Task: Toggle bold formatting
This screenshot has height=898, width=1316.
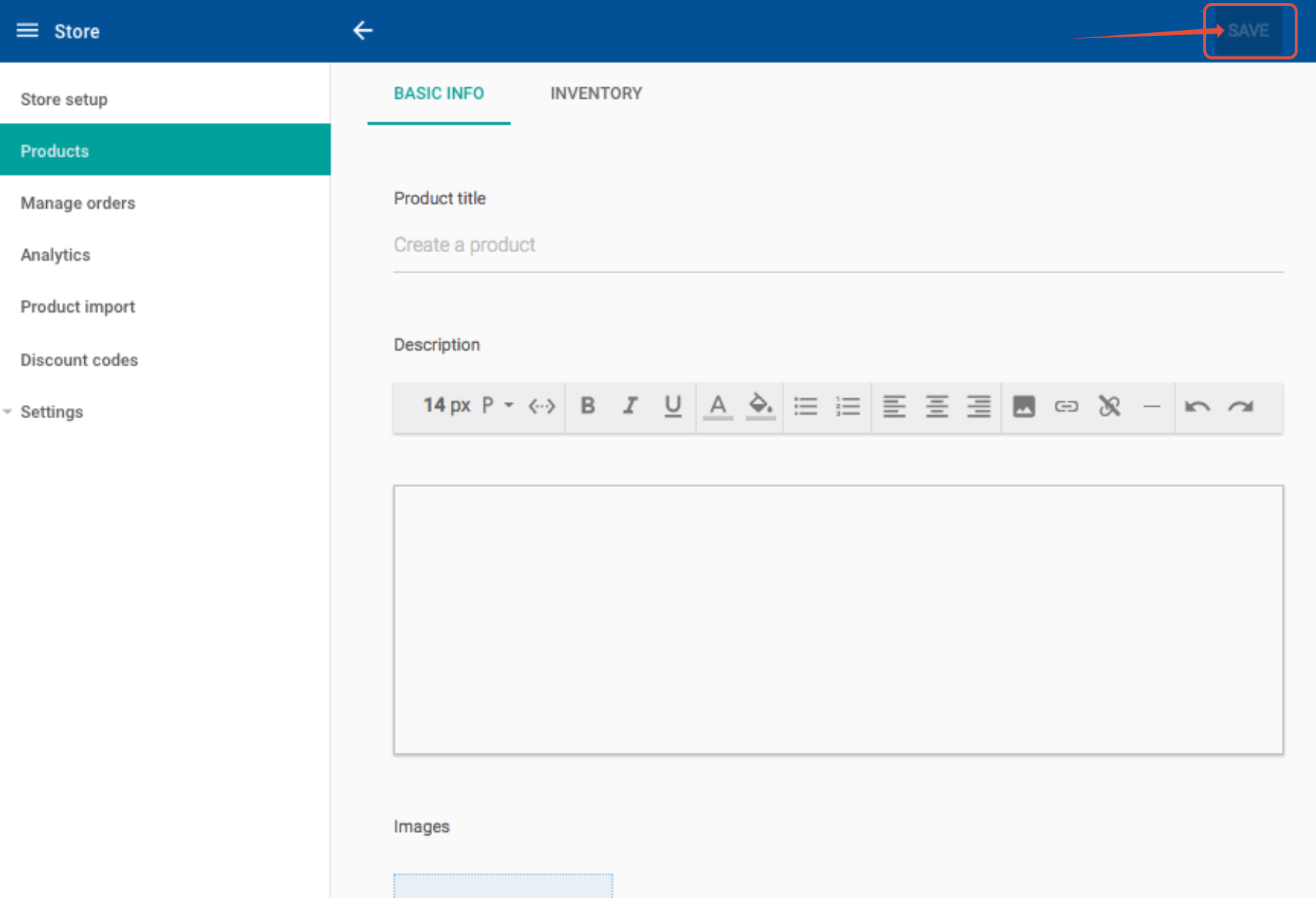Action: [x=587, y=406]
